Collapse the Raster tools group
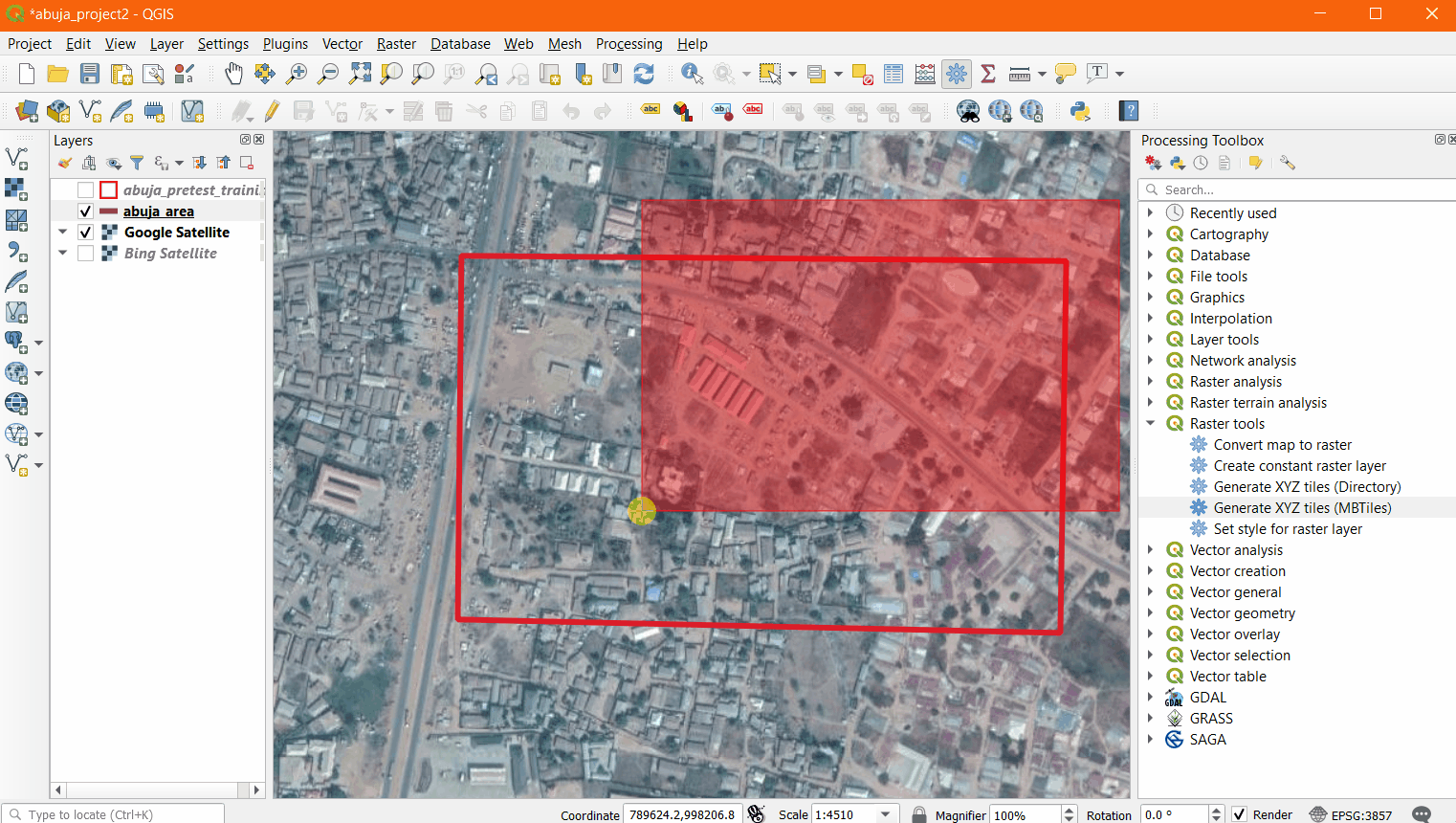This screenshot has width=1456, height=823. click(1151, 424)
